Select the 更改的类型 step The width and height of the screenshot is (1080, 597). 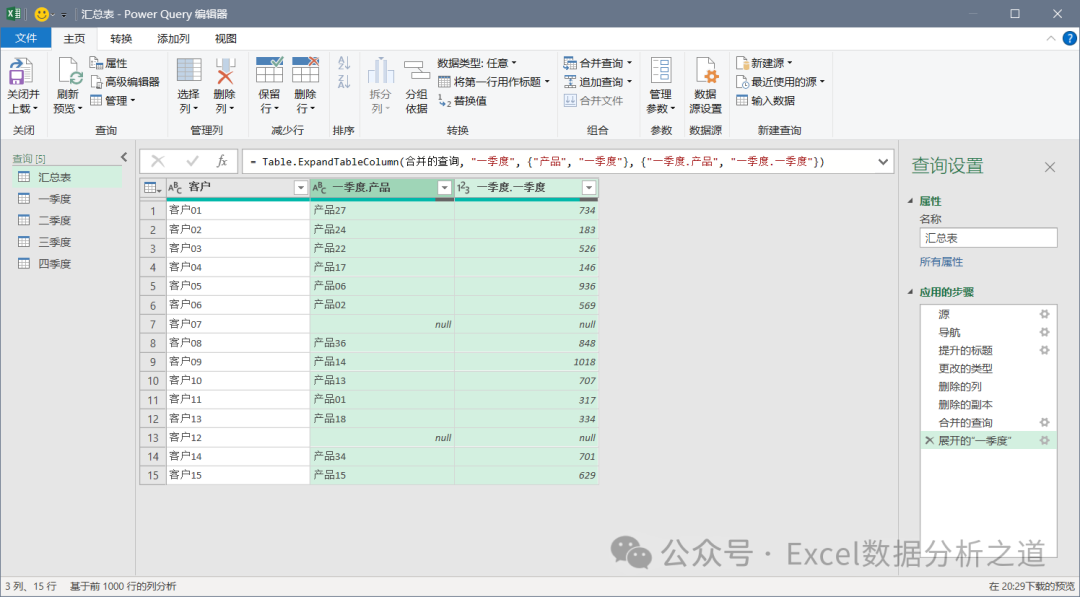[988, 368]
